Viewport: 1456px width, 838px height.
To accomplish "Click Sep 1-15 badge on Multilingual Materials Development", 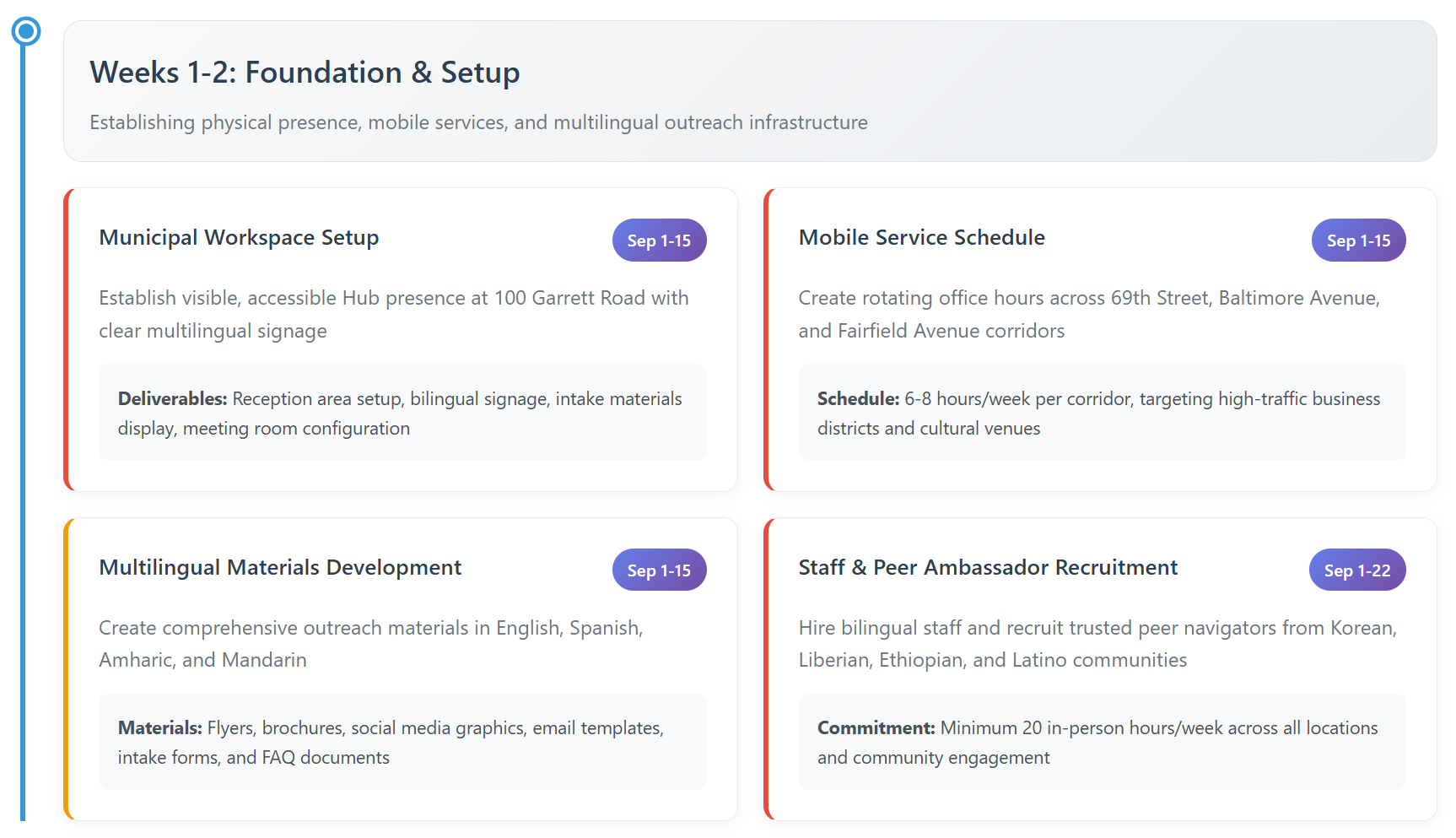I will 658,570.
